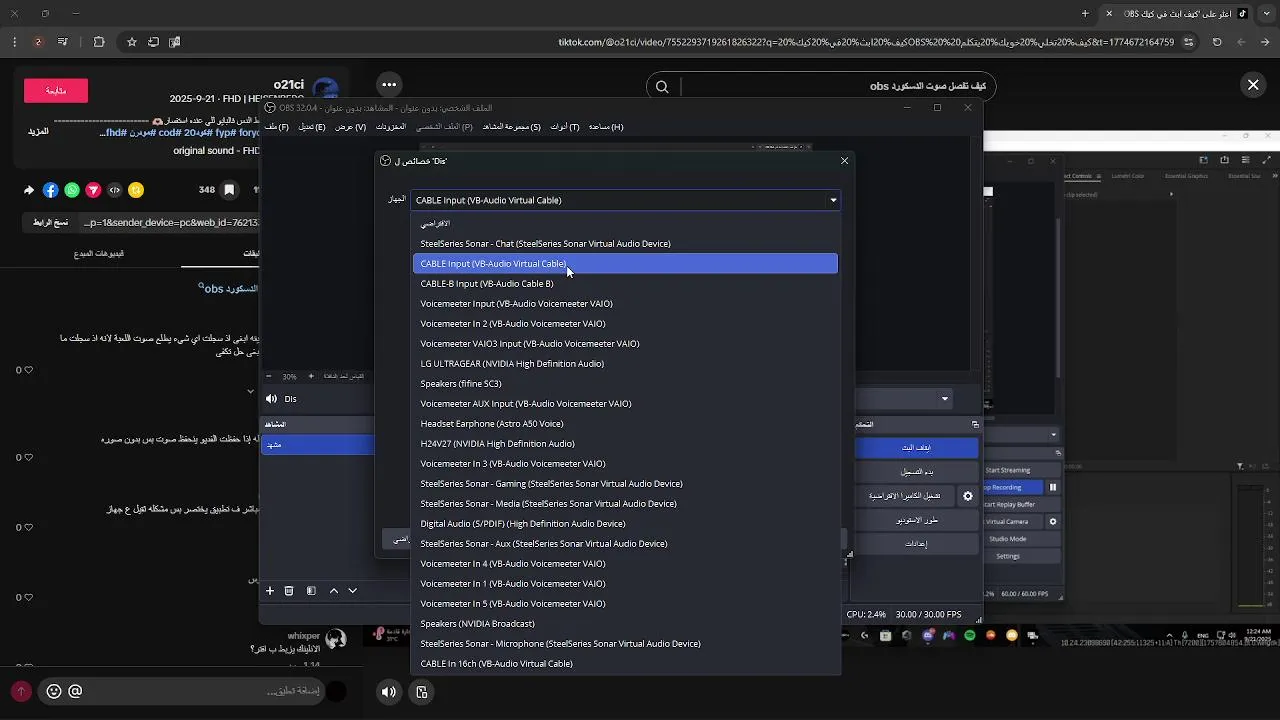The image size is (1280, 720).
Task: Open the Profile (P) menu in OBS
Action: [x=445, y=127]
